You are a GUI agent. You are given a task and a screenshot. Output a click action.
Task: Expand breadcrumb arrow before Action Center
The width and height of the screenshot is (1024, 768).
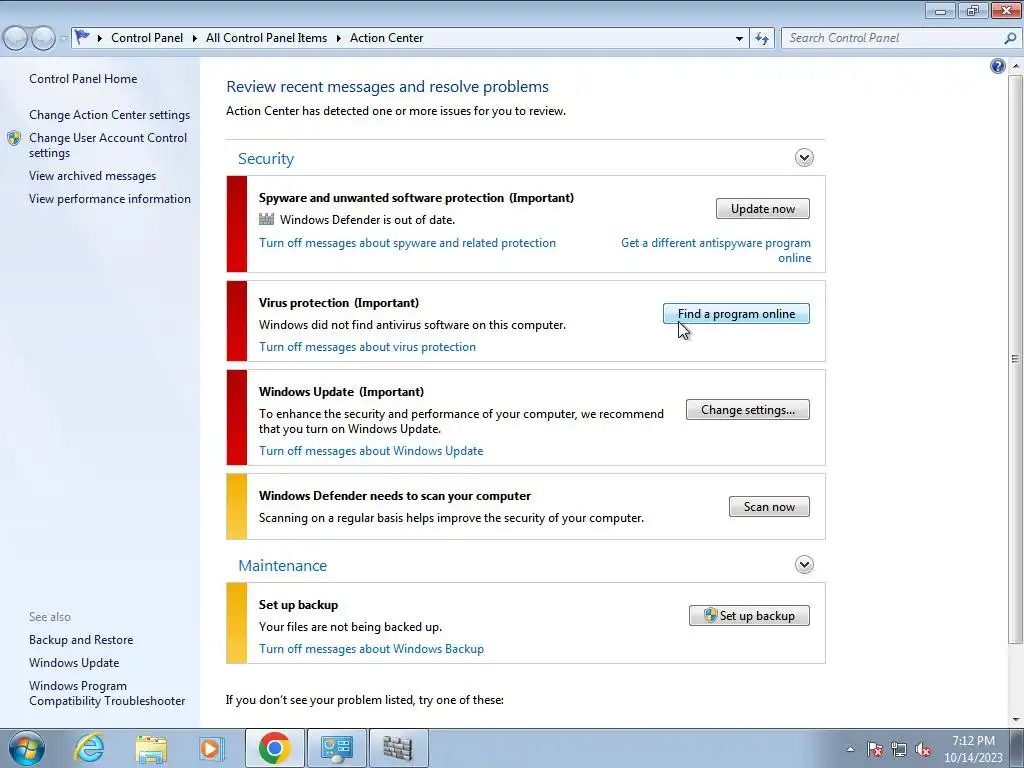pyautogui.click(x=338, y=38)
